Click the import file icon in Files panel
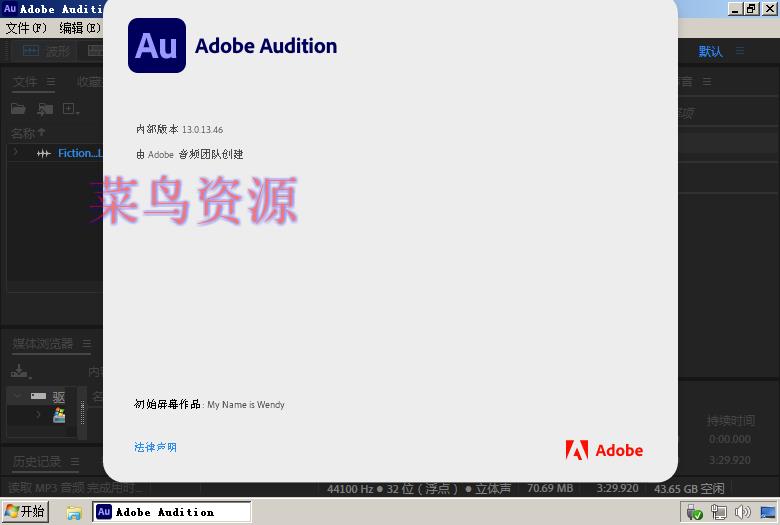The image size is (780, 525). (x=45, y=108)
